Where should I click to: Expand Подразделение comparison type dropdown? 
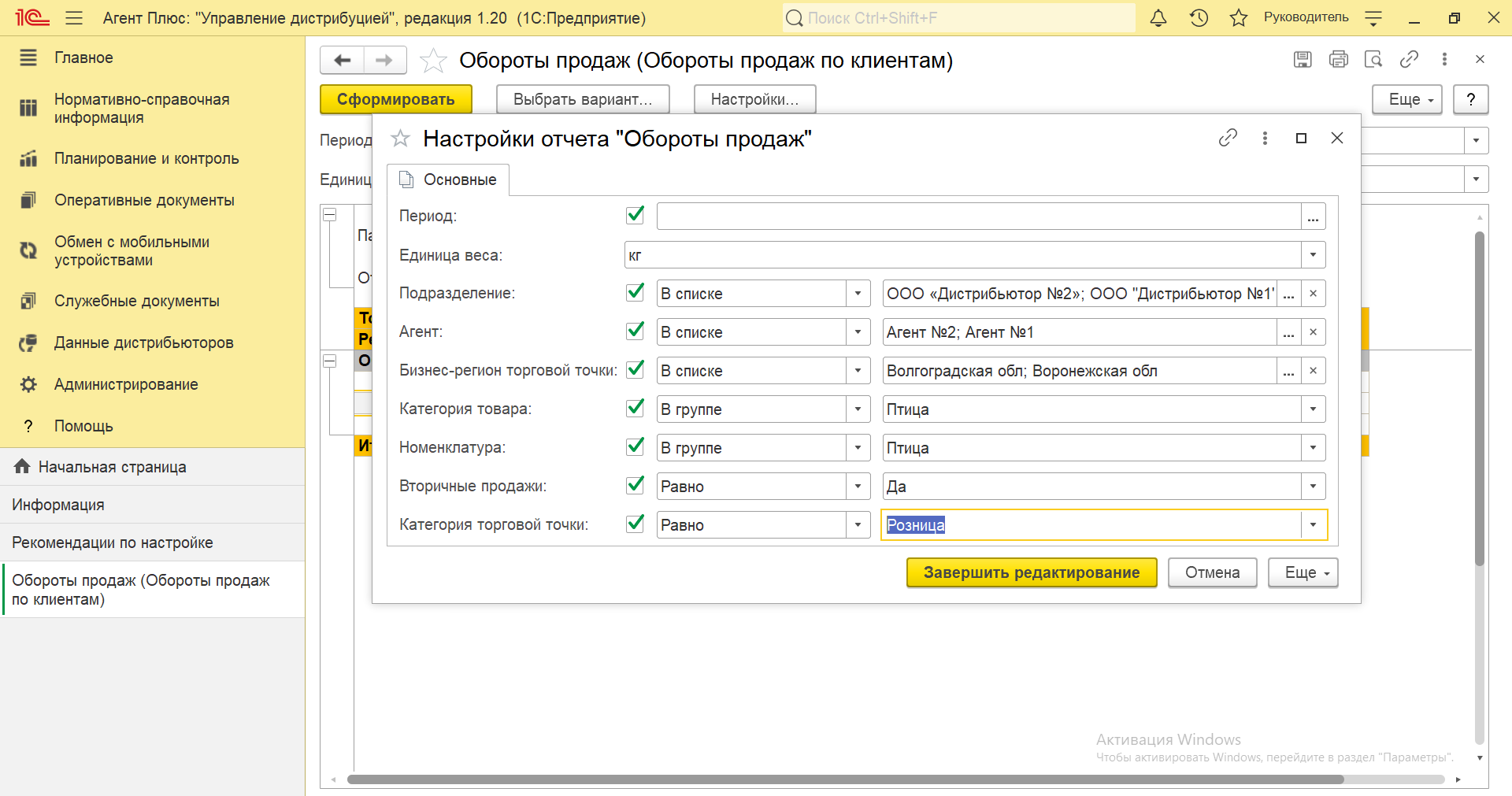click(858, 294)
